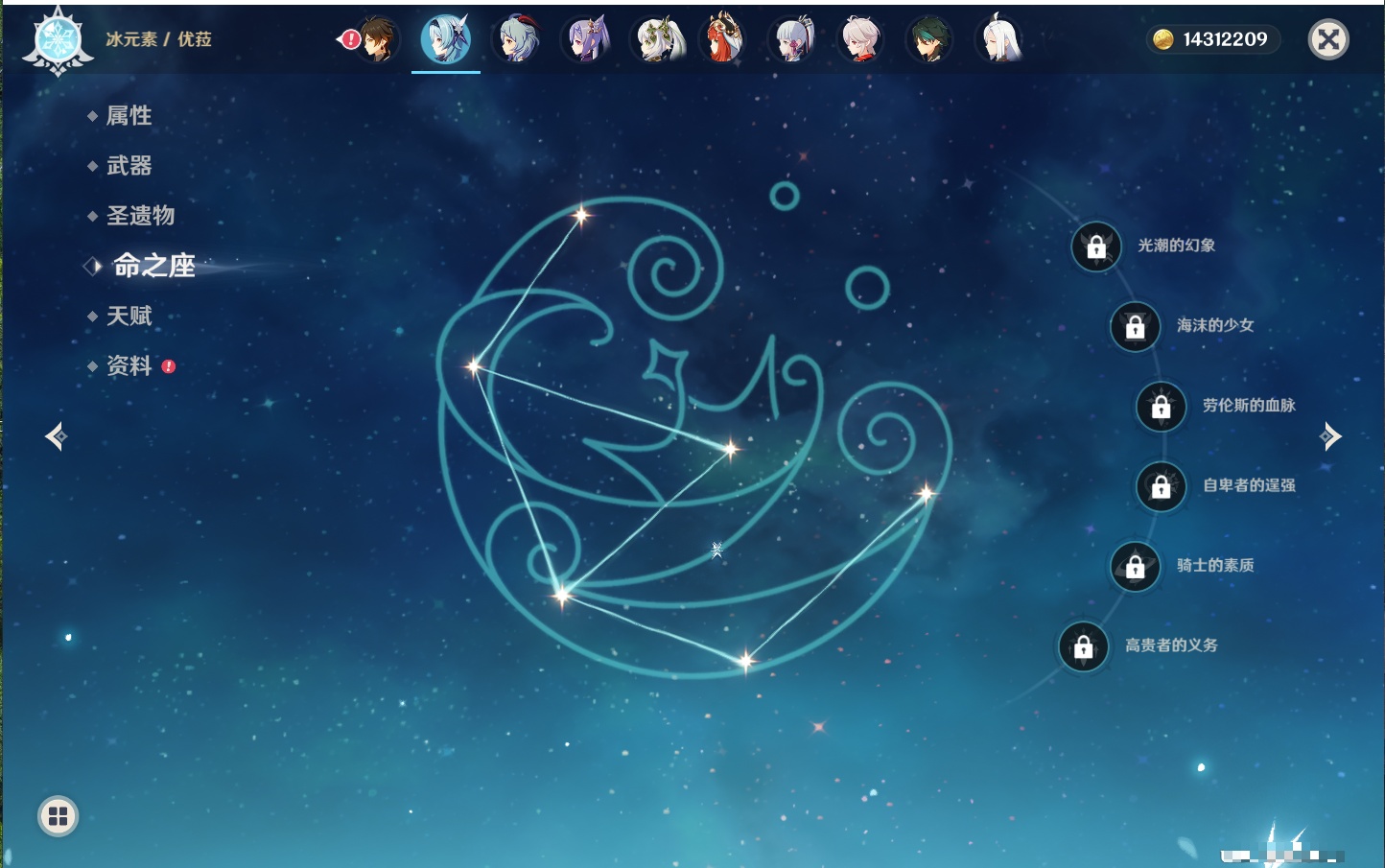Viewport: 1385px width, 868px height.
Task: Click the 海沫的少女 constellation label
Action: pyautogui.click(x=1215, y=325)
